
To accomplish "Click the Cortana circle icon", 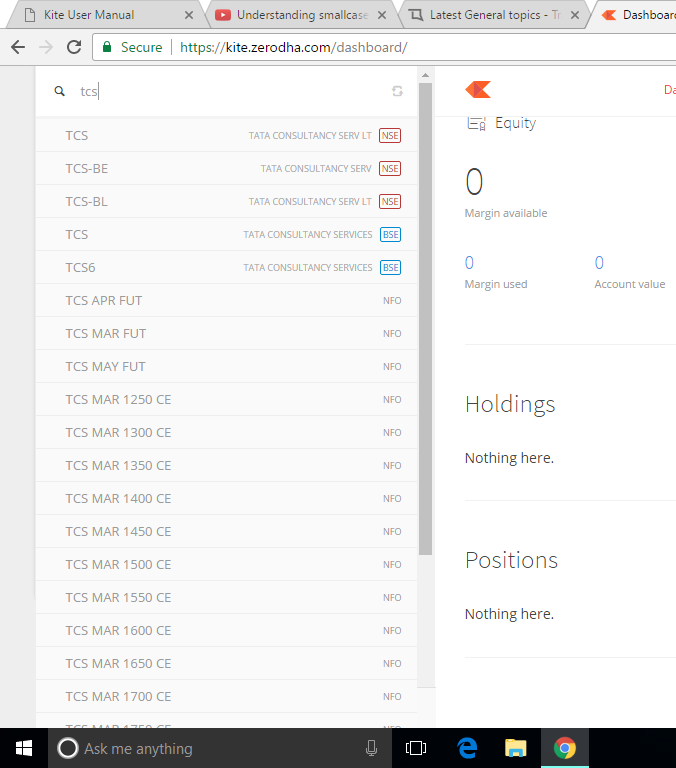I will click(68, 748).
